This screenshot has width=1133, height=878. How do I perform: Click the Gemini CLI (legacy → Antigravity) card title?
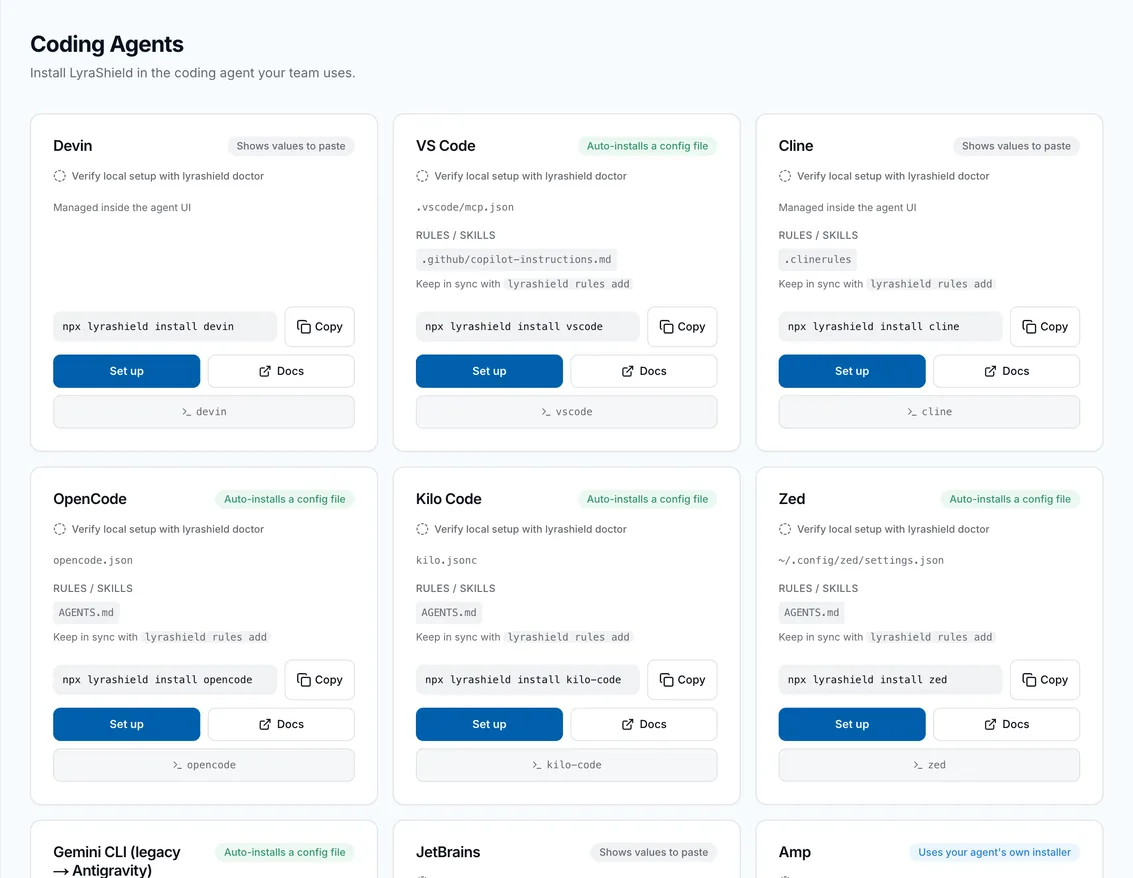117,861
